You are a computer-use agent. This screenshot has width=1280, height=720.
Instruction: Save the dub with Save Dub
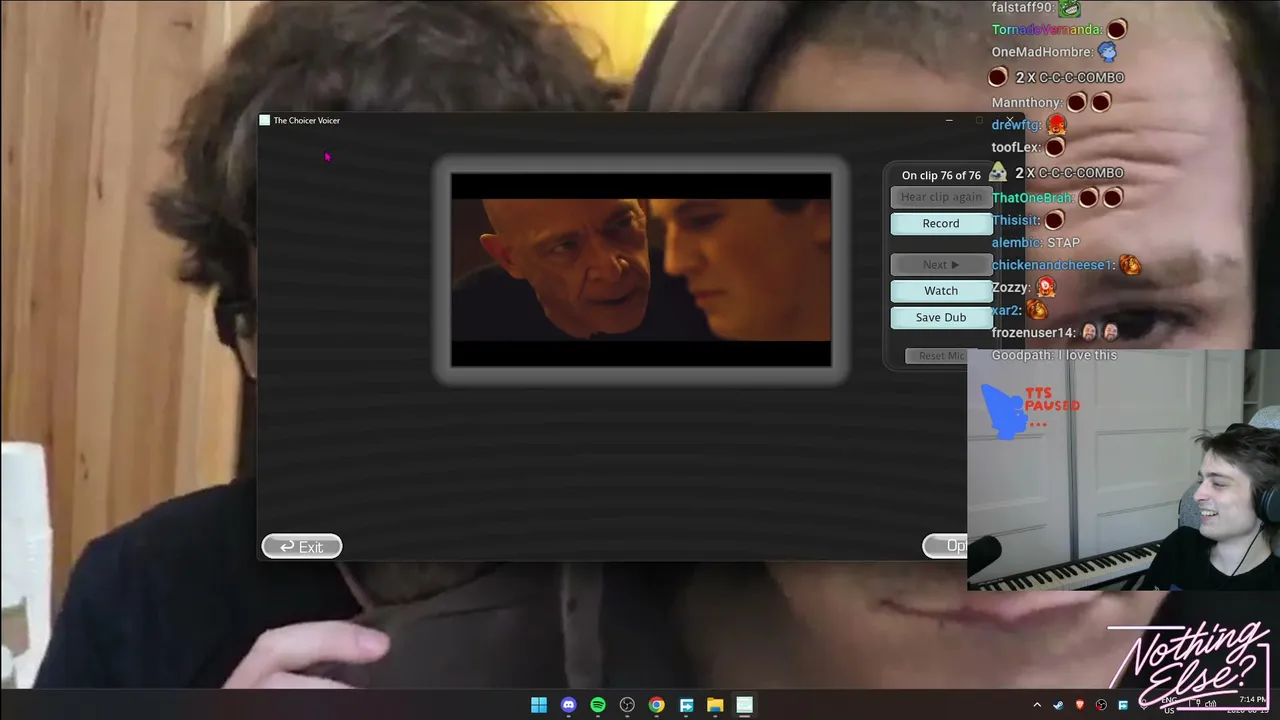pyautogui.click(x=941, y=317)
